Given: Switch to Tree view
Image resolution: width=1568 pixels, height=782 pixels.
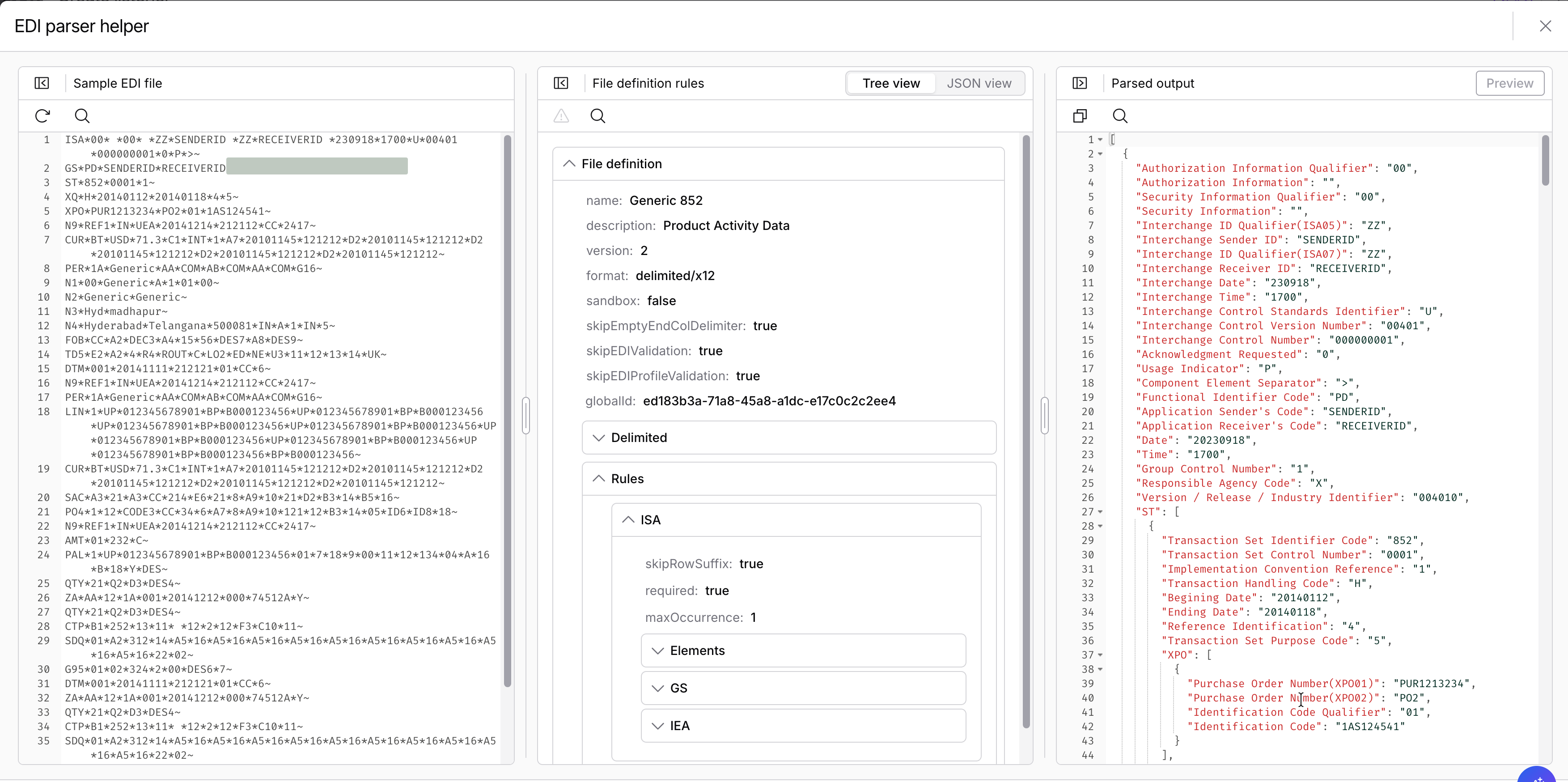Looking at the screenshot, I should [x=891, y=84].
